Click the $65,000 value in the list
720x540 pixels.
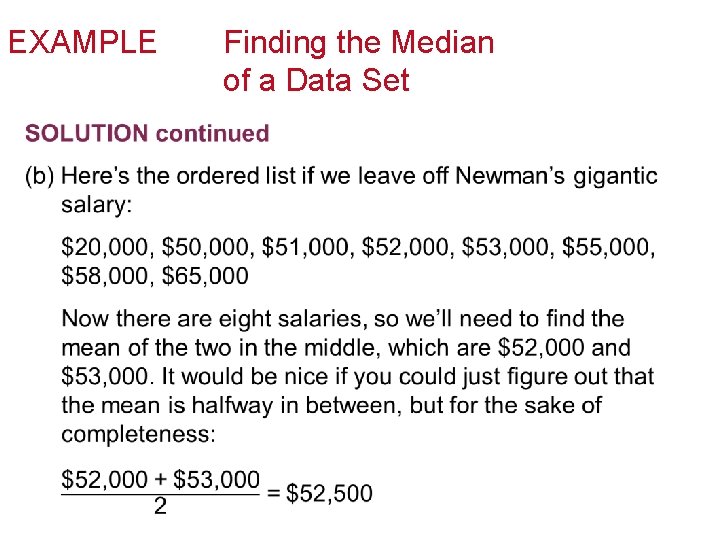(205, 275)
